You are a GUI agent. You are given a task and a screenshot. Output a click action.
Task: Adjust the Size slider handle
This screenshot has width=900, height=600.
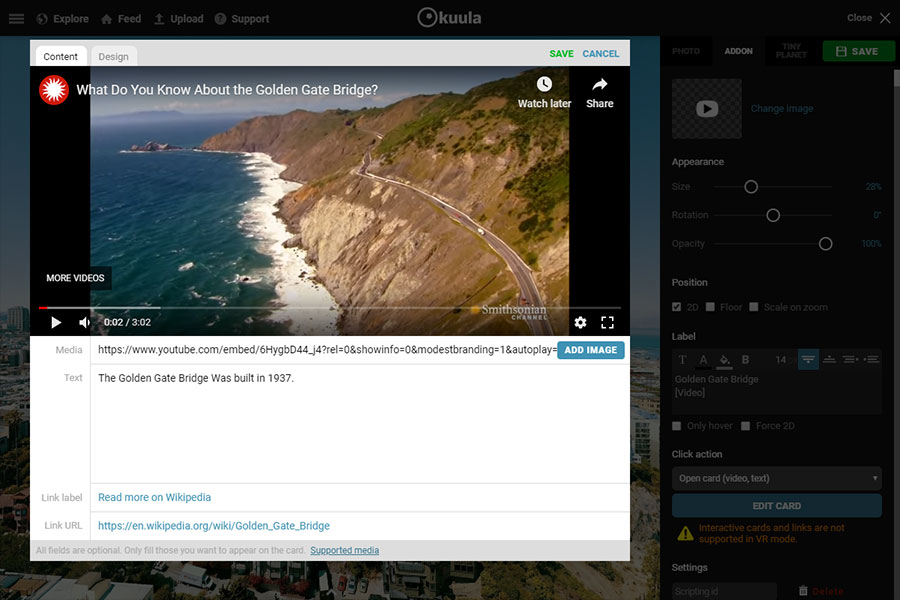click(x=751, y=187)
